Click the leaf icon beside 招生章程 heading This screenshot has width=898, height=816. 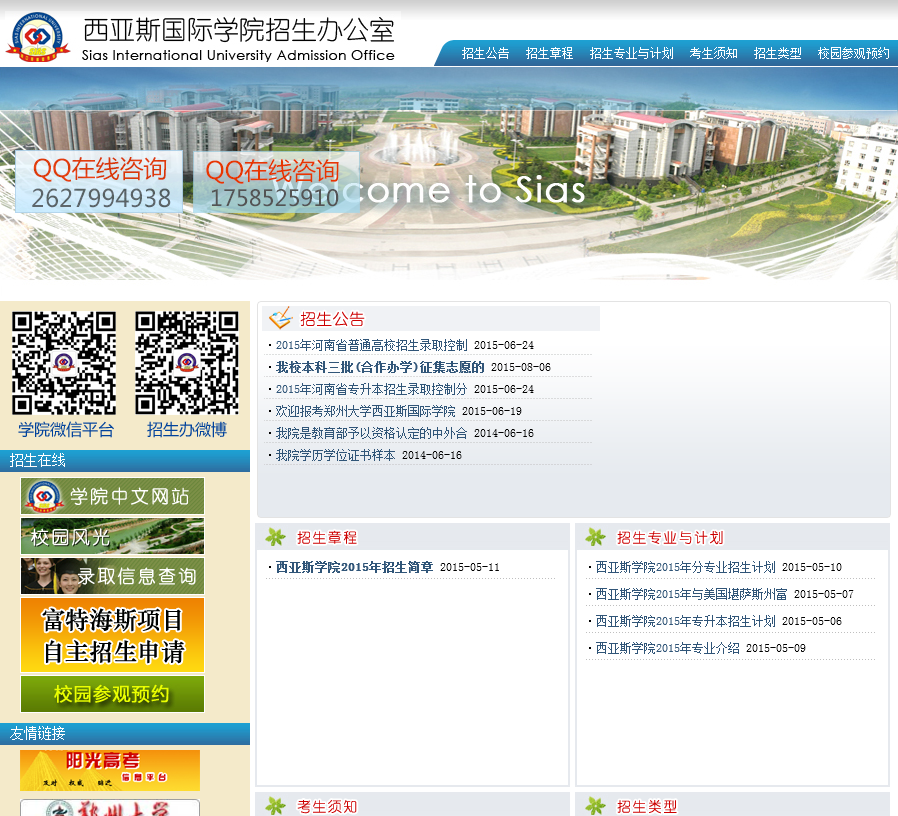(x=275, y=537)
